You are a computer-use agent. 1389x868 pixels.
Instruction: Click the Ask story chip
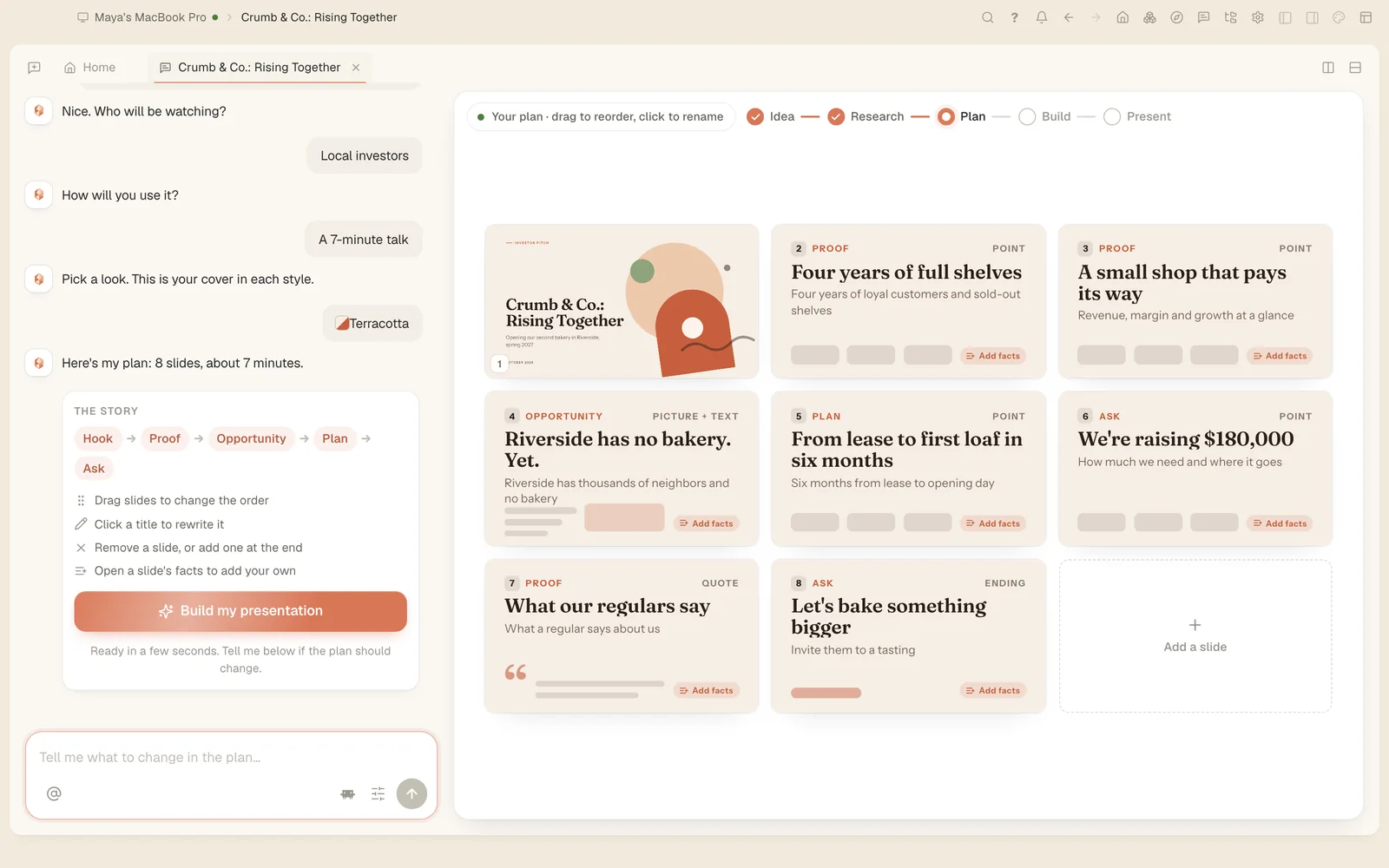coord(94,469)
